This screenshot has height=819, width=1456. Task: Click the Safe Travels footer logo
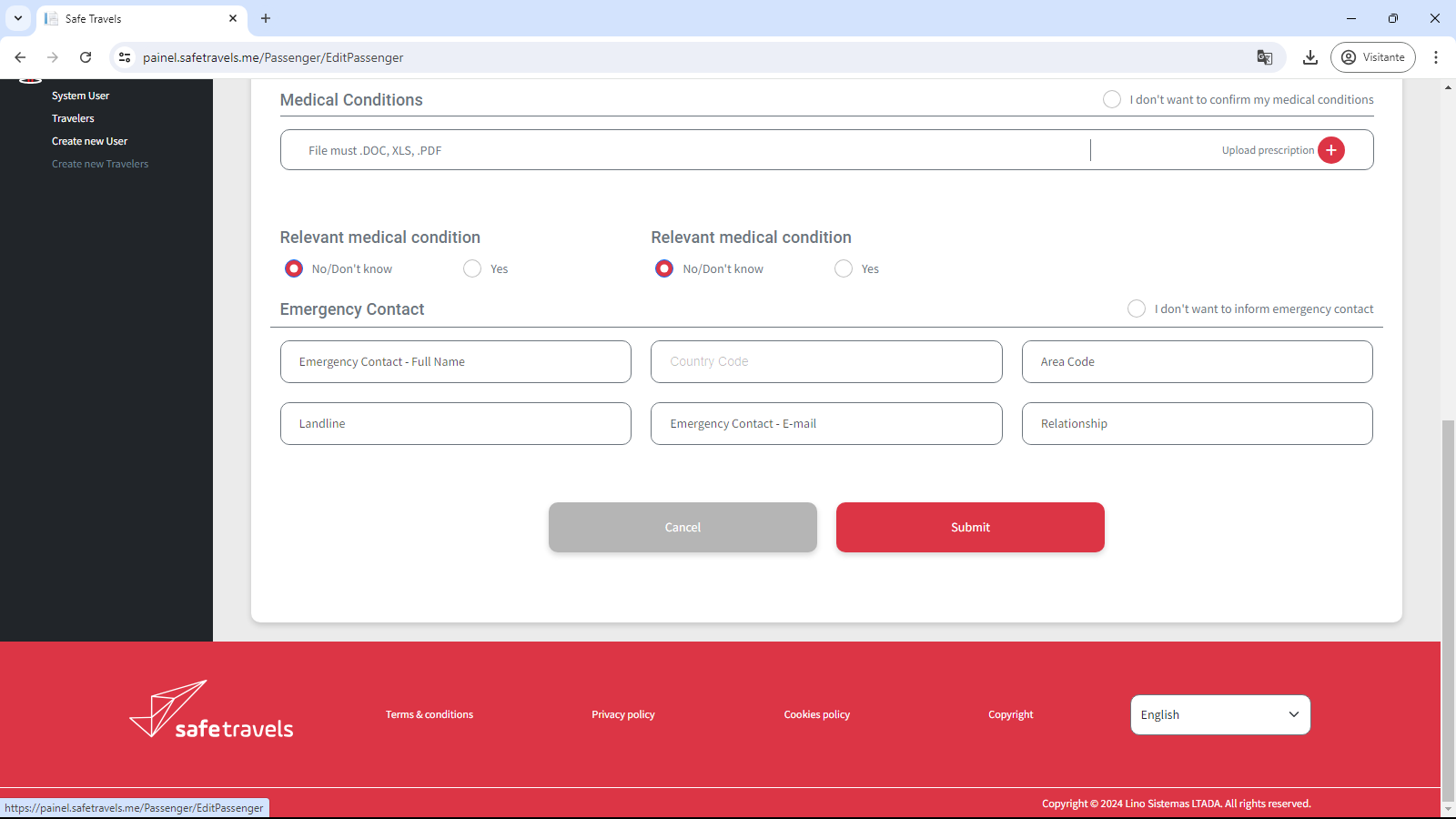tap(211, 710)
